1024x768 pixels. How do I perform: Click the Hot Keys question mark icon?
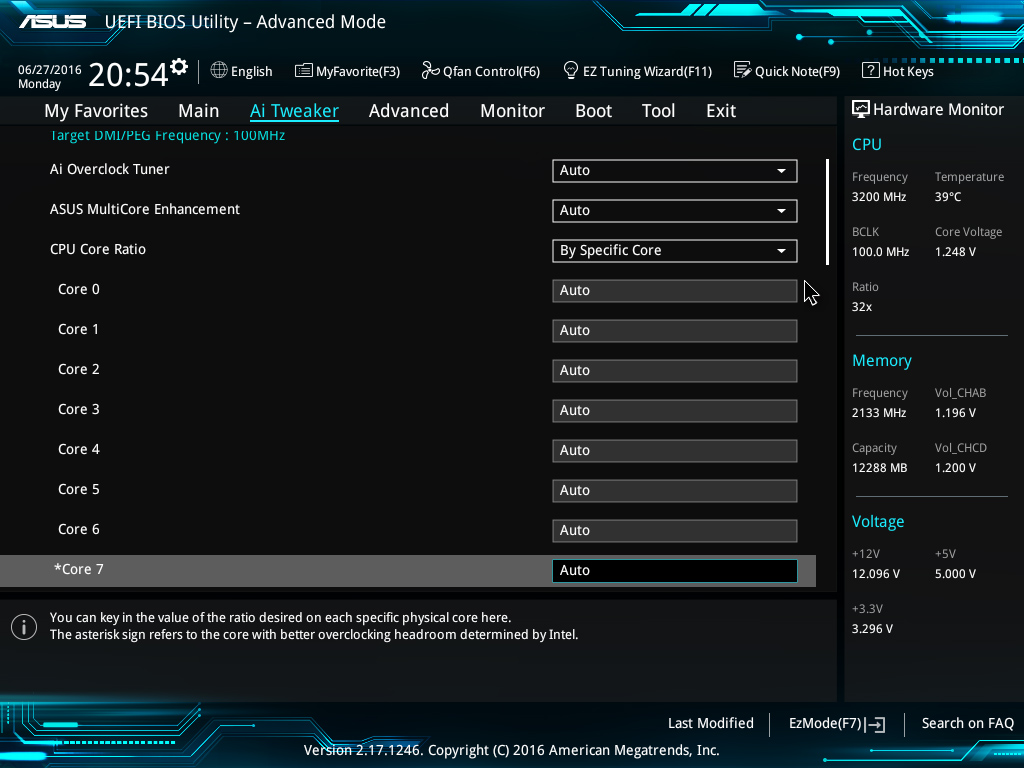pyautogui.click(x=871, y=71)
